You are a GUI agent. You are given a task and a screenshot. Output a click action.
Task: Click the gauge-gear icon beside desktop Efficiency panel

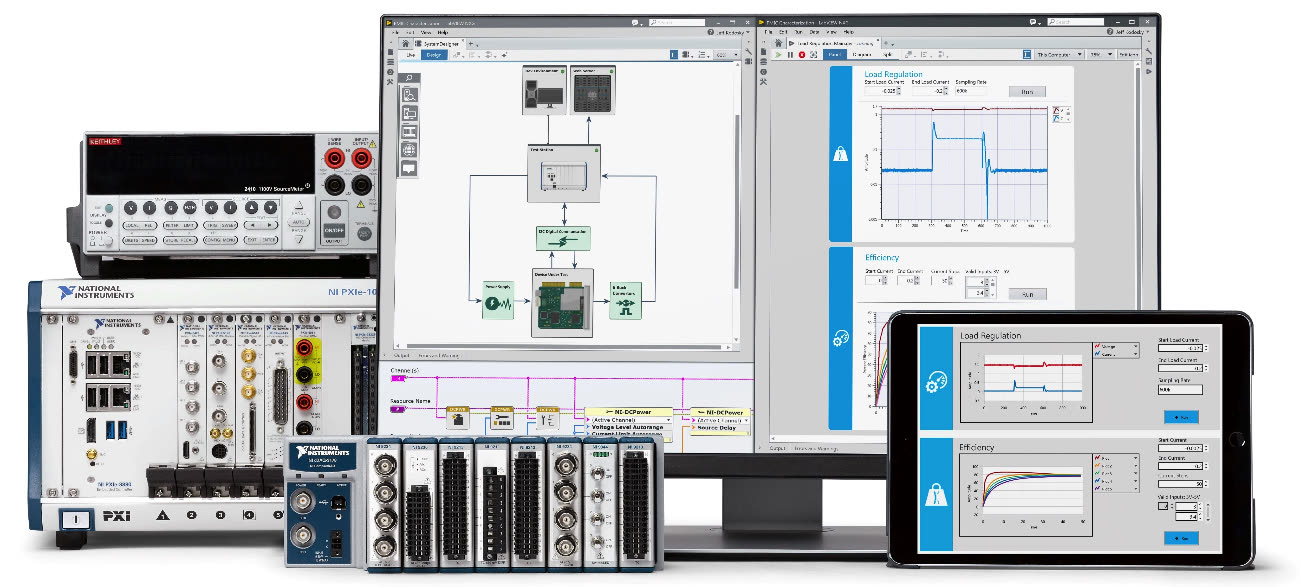pyautogui.click(x=841, y=340)
